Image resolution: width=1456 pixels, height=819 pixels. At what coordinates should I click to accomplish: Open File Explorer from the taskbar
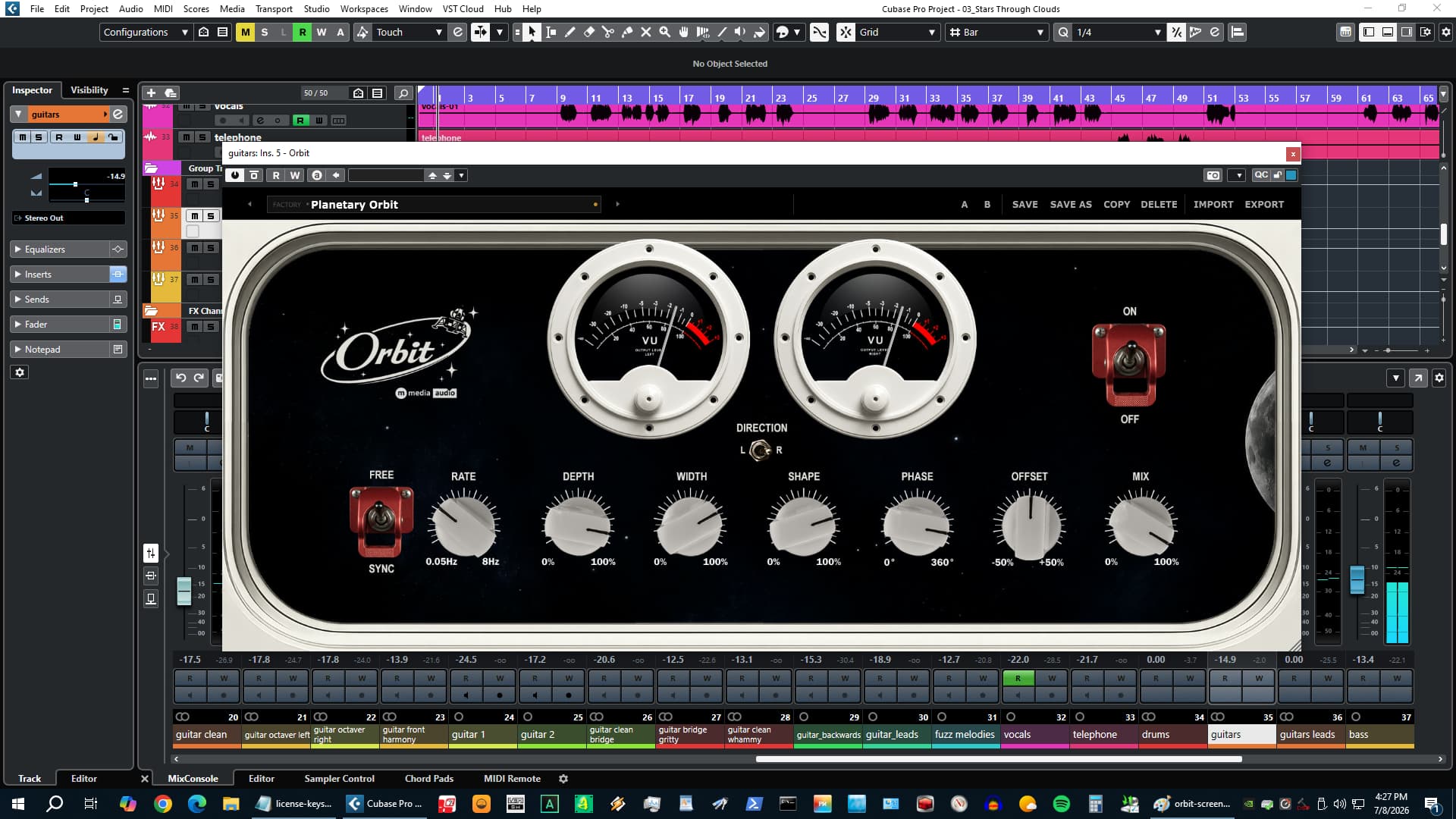(231, 804)
